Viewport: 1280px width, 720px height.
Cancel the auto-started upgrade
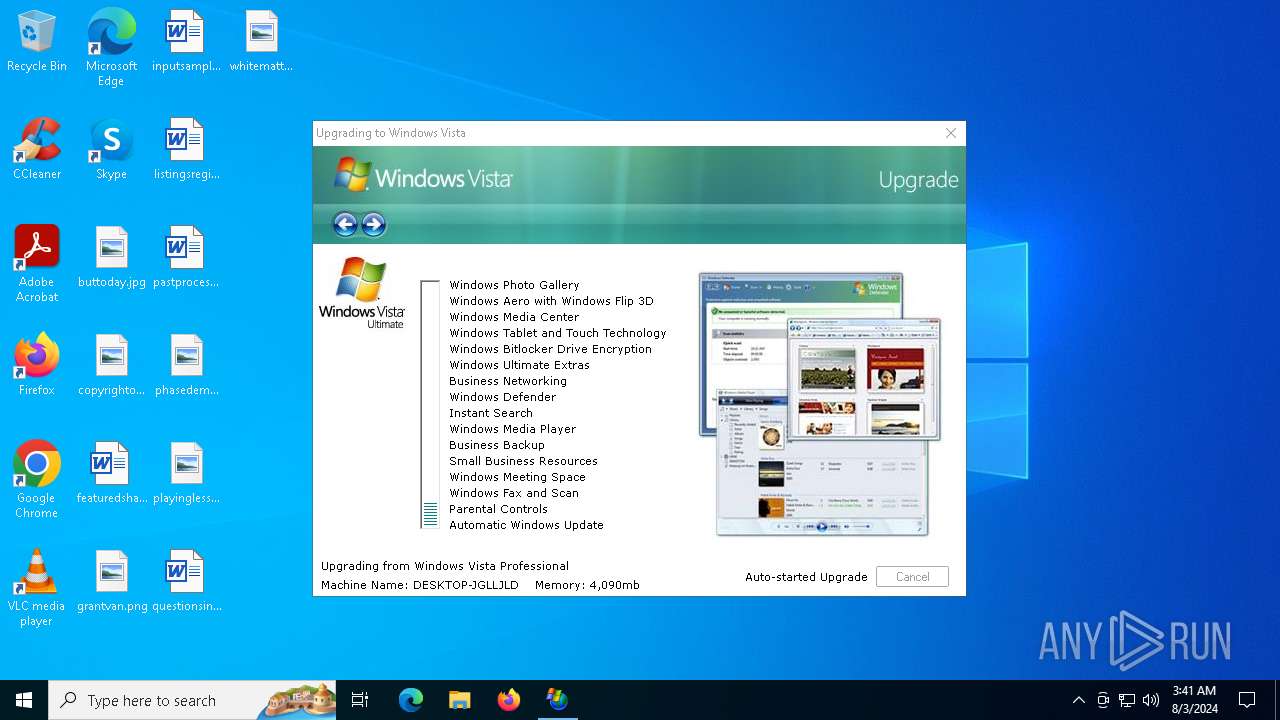coord(912,577)
